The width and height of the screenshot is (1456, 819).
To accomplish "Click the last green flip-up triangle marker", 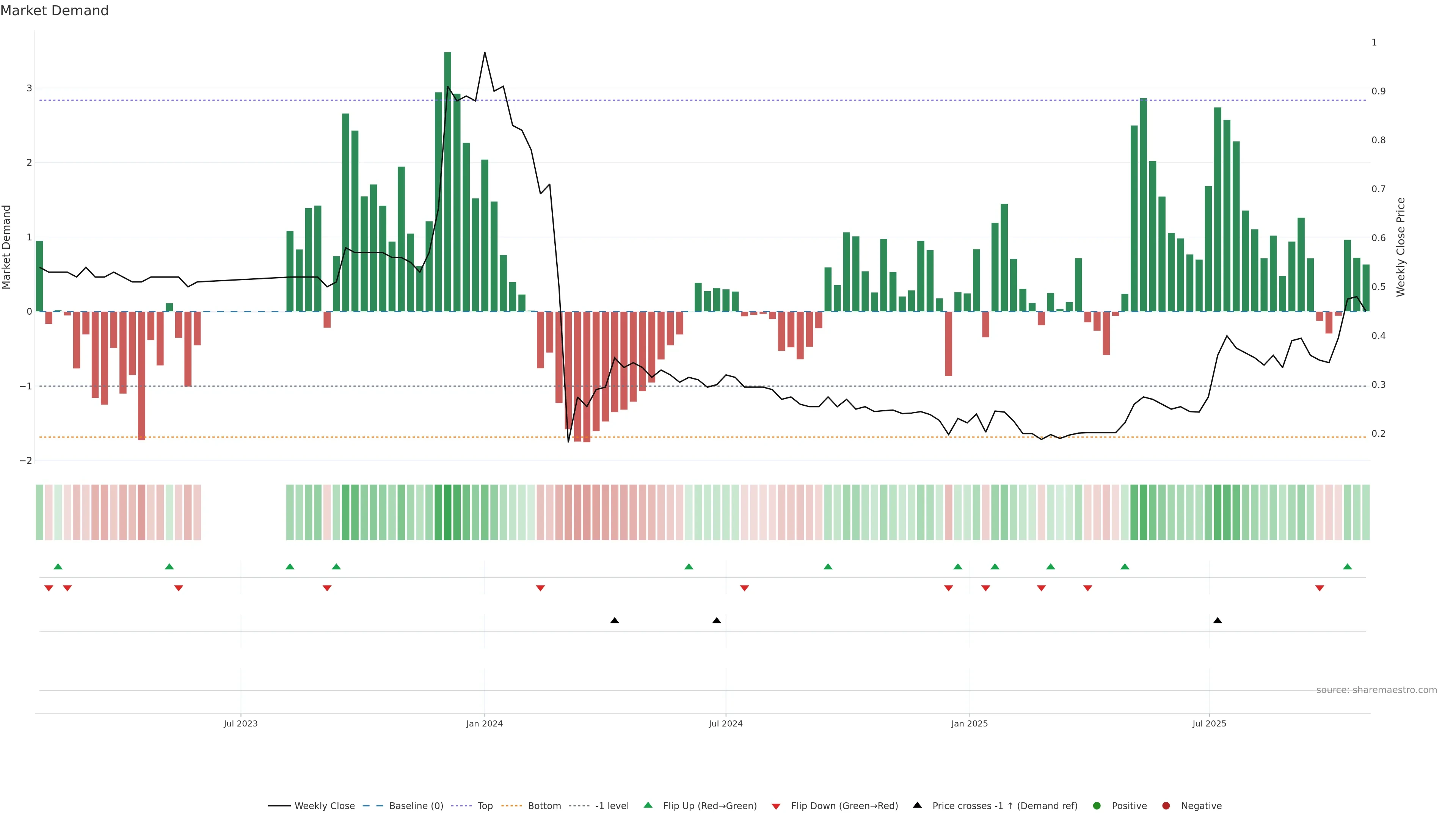I will (x=1348, y=567).
